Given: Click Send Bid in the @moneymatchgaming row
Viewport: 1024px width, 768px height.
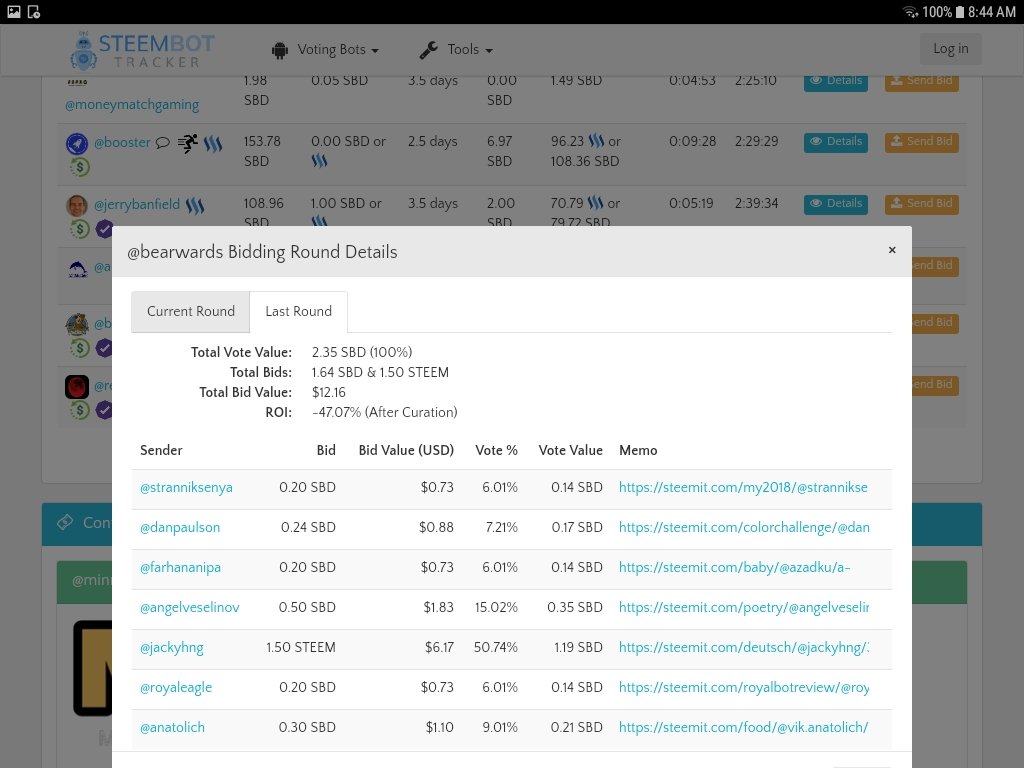Looking at the screenshot, I should click(921, 82).
